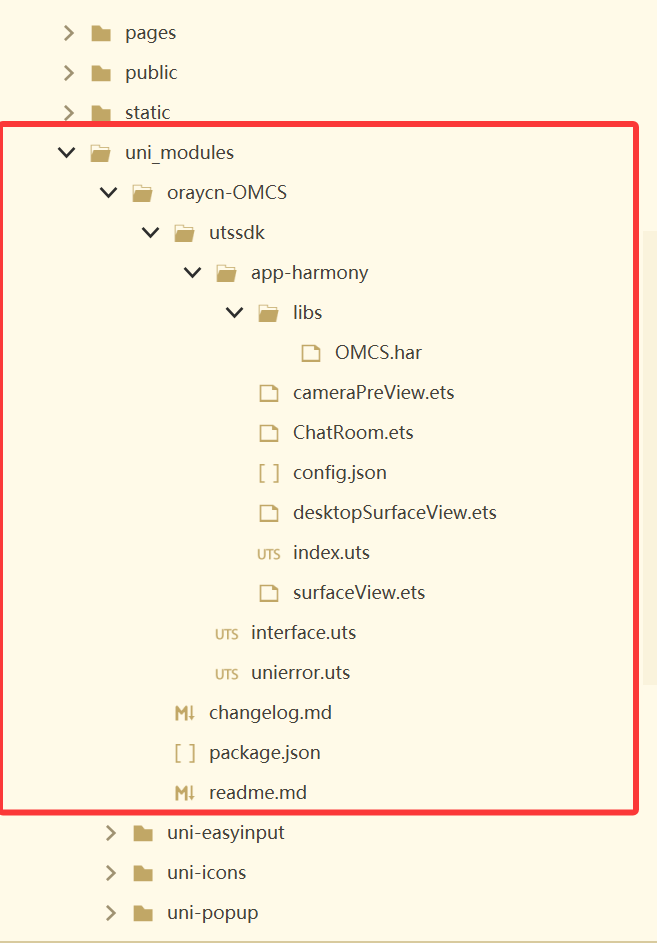The height and width of the screenshot is (943, 657).
Task: Collapse the app-harmony folder chevron
Action: [193, 272]
